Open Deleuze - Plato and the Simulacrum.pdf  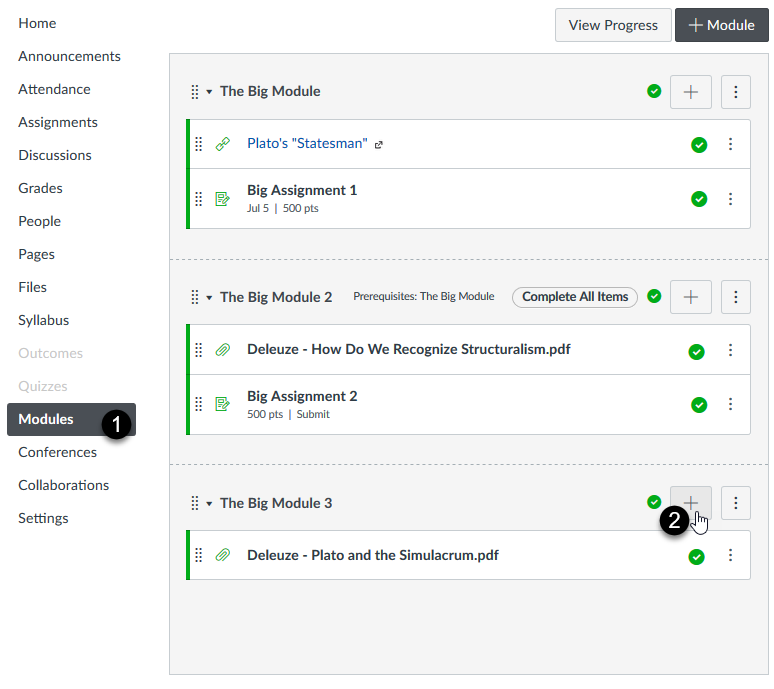373,555
